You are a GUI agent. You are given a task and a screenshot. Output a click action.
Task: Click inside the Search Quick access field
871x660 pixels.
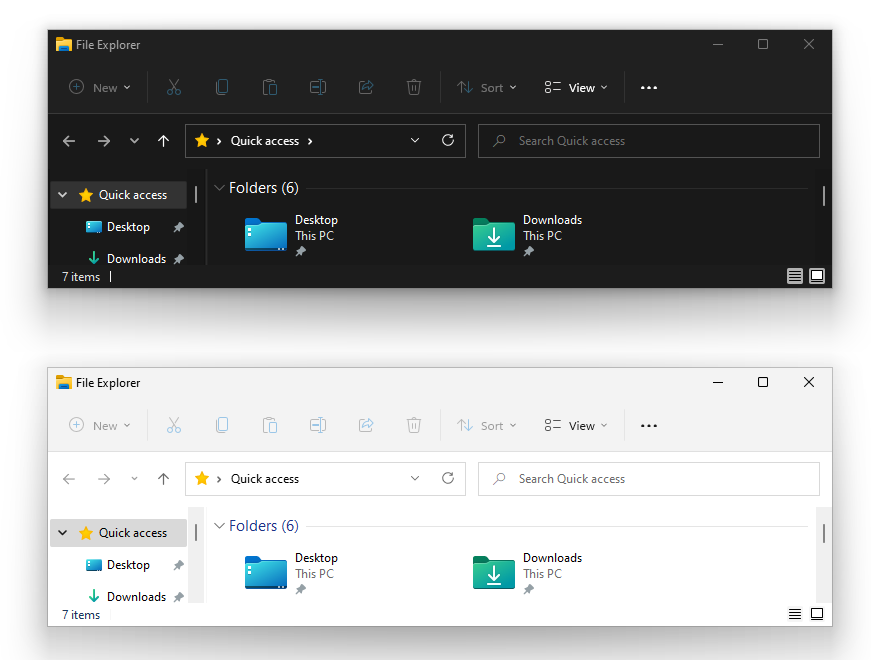click(648, 140)
